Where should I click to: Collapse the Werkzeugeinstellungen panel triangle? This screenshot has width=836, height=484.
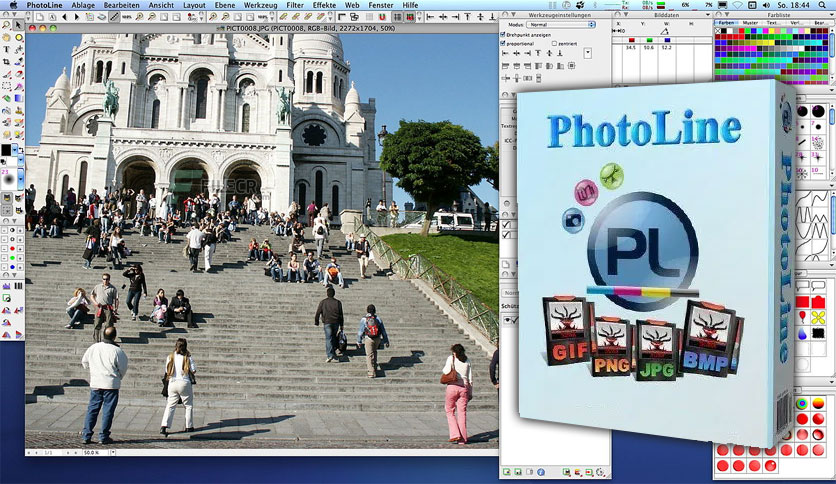pos(512,15)
